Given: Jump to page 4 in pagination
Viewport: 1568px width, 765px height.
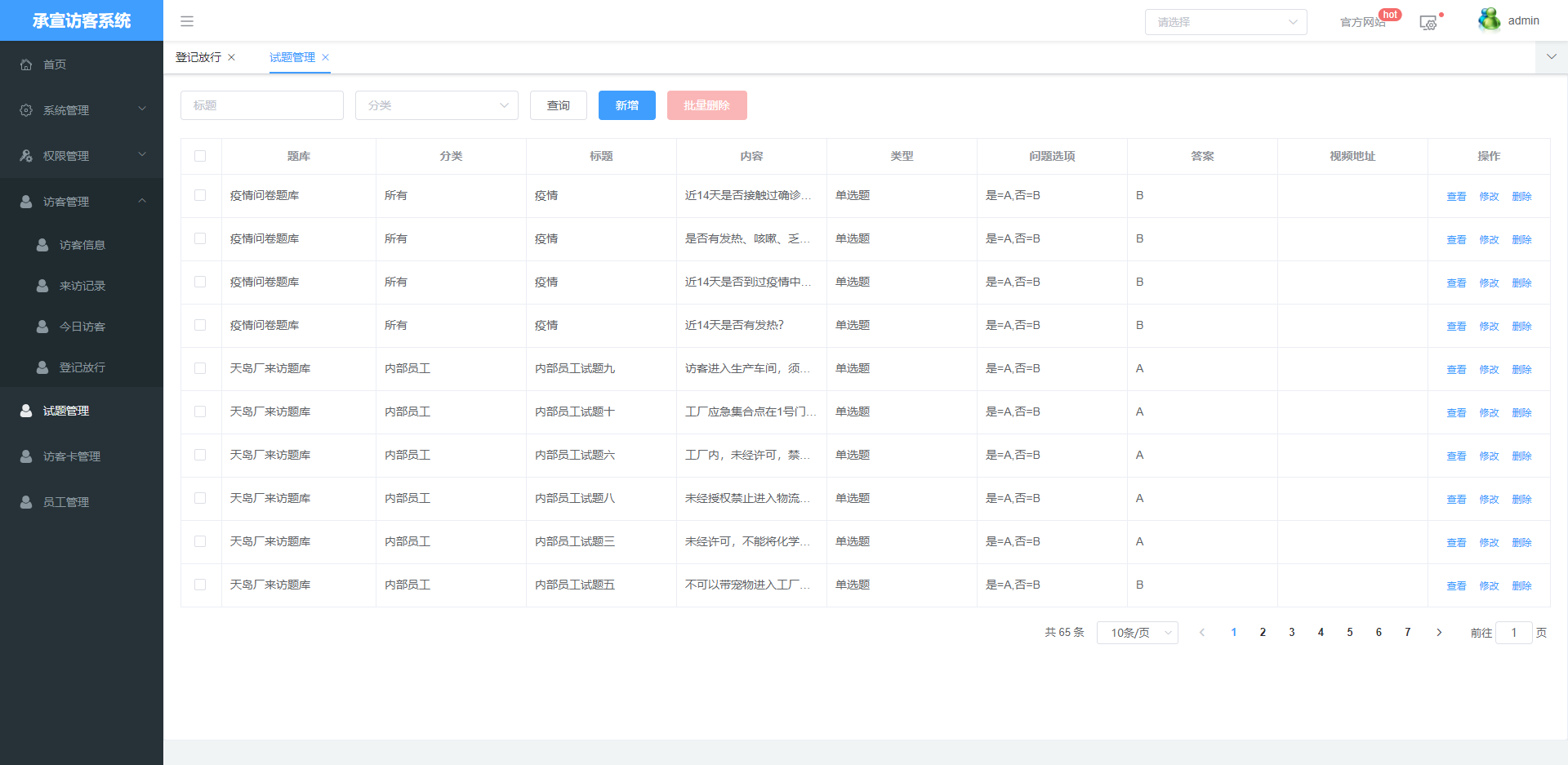Looking at the screenshot, I should click(1321, 633).
